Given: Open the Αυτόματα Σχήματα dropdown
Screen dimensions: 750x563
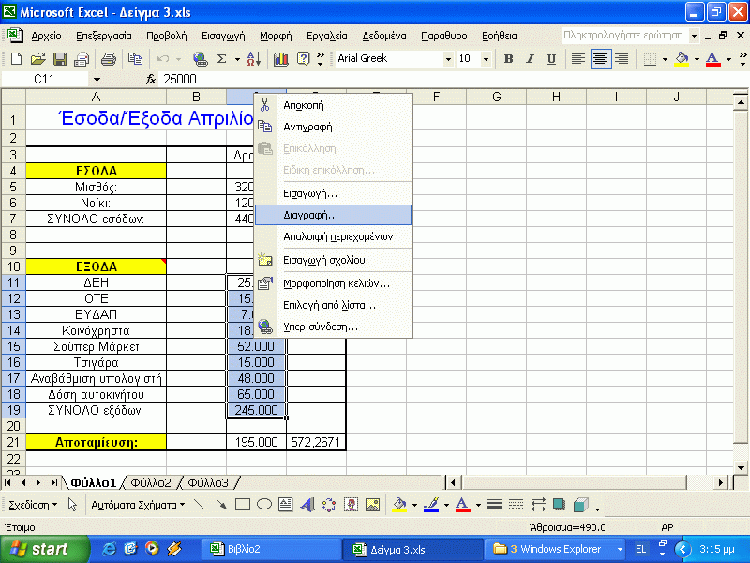Looking at the screenshot, I should 138,505.
